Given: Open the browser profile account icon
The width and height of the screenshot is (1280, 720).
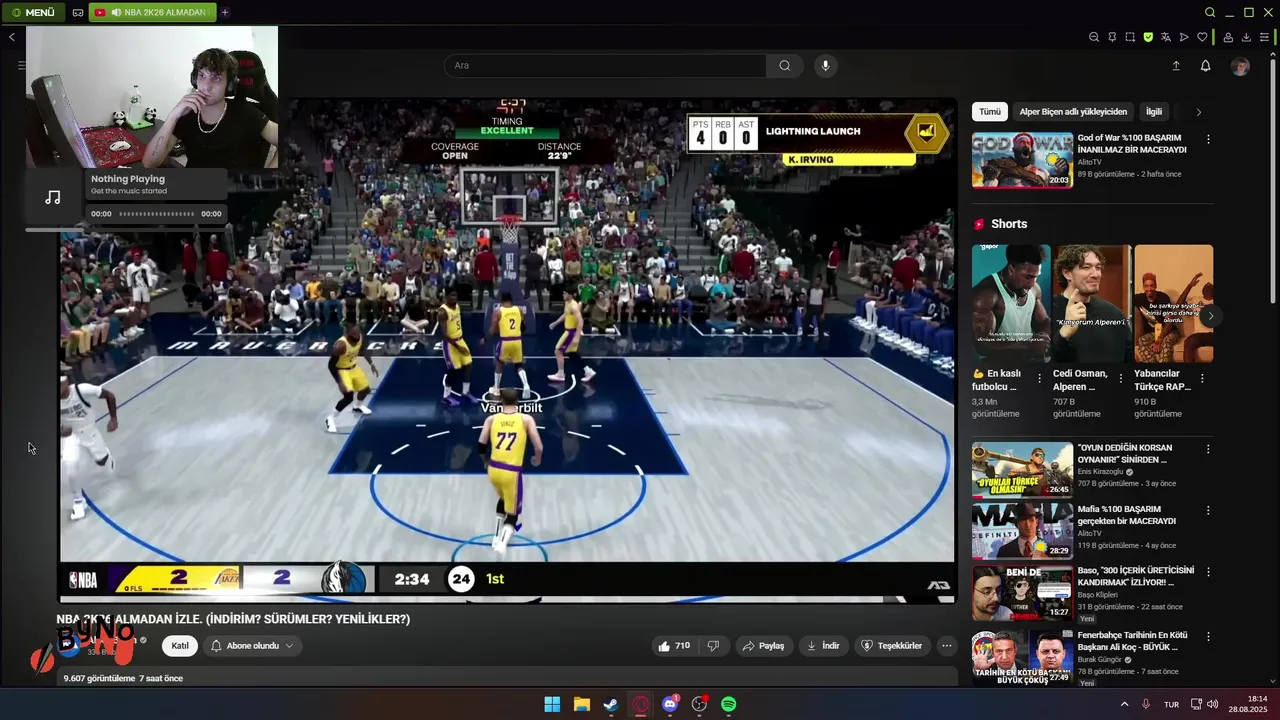Looking at the screenshot, I should pyautogui.click(x=1228, y=37).
